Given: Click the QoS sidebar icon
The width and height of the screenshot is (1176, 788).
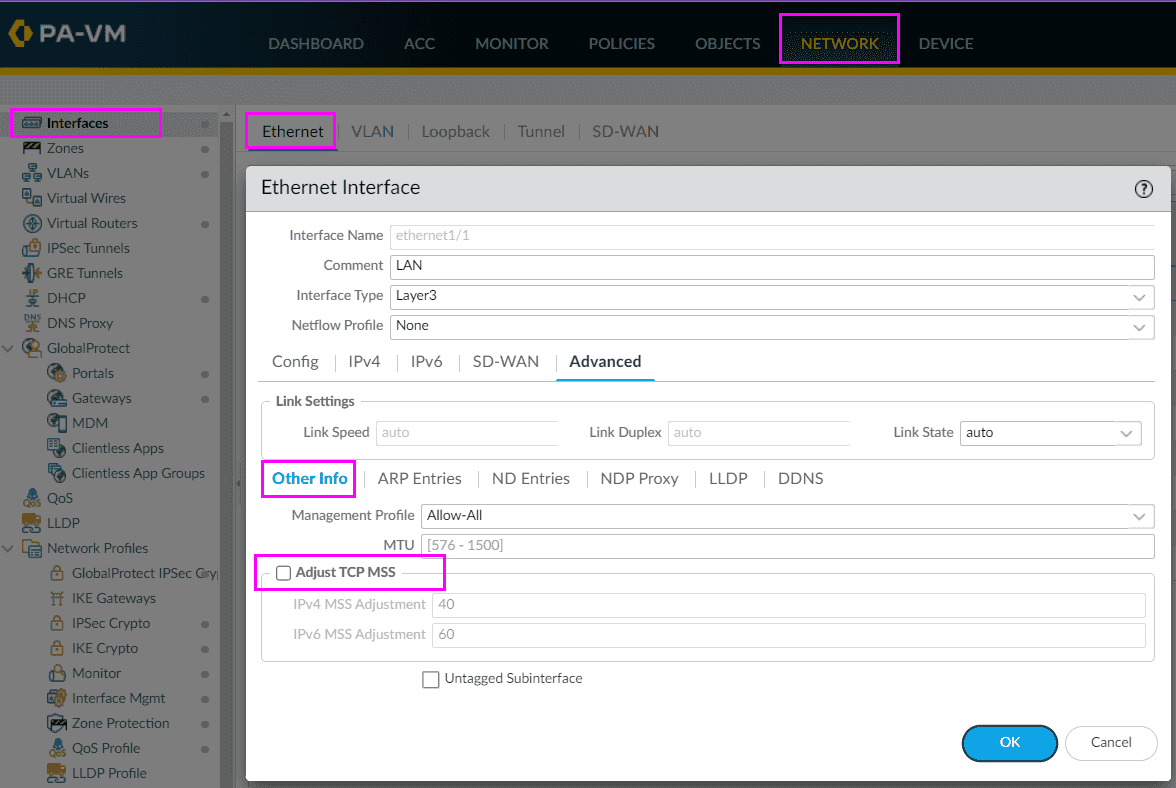Looking at the screenshot, I should [x=31, y=498].
